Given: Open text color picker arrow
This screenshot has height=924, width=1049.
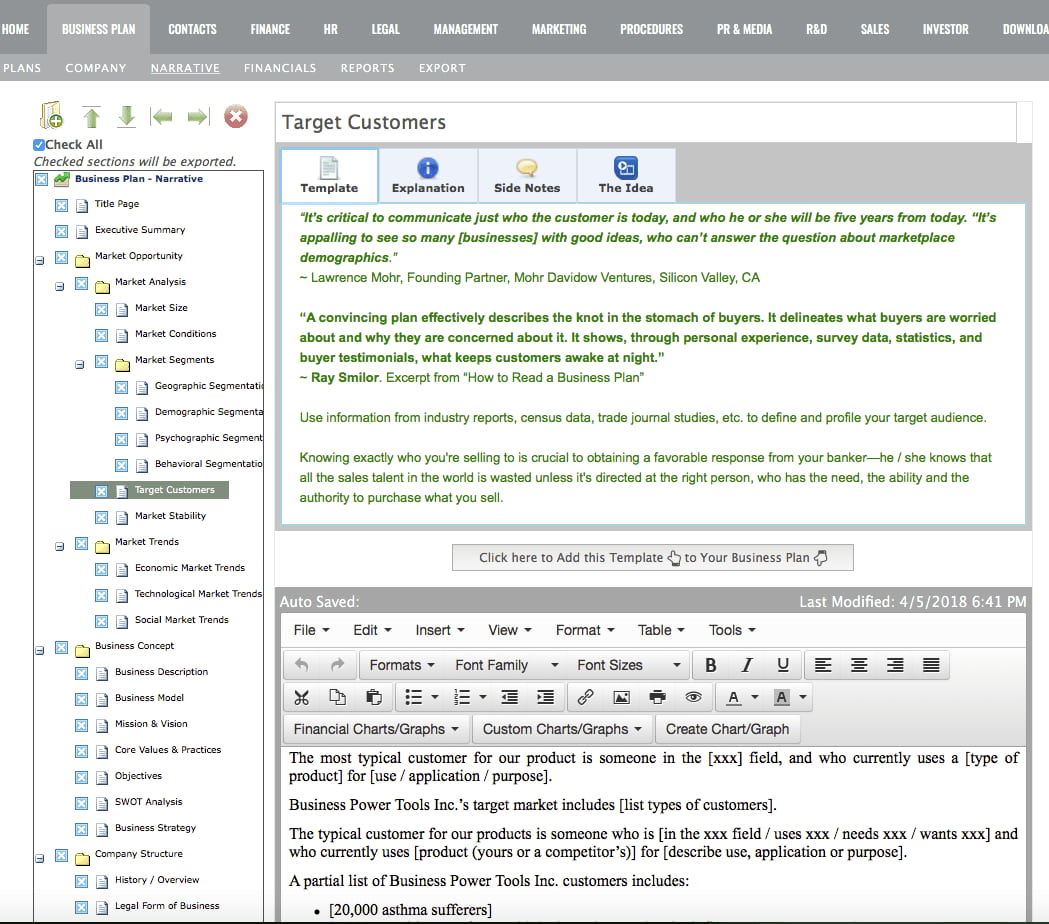Looking at the screenshot, I should click(755, 697).
